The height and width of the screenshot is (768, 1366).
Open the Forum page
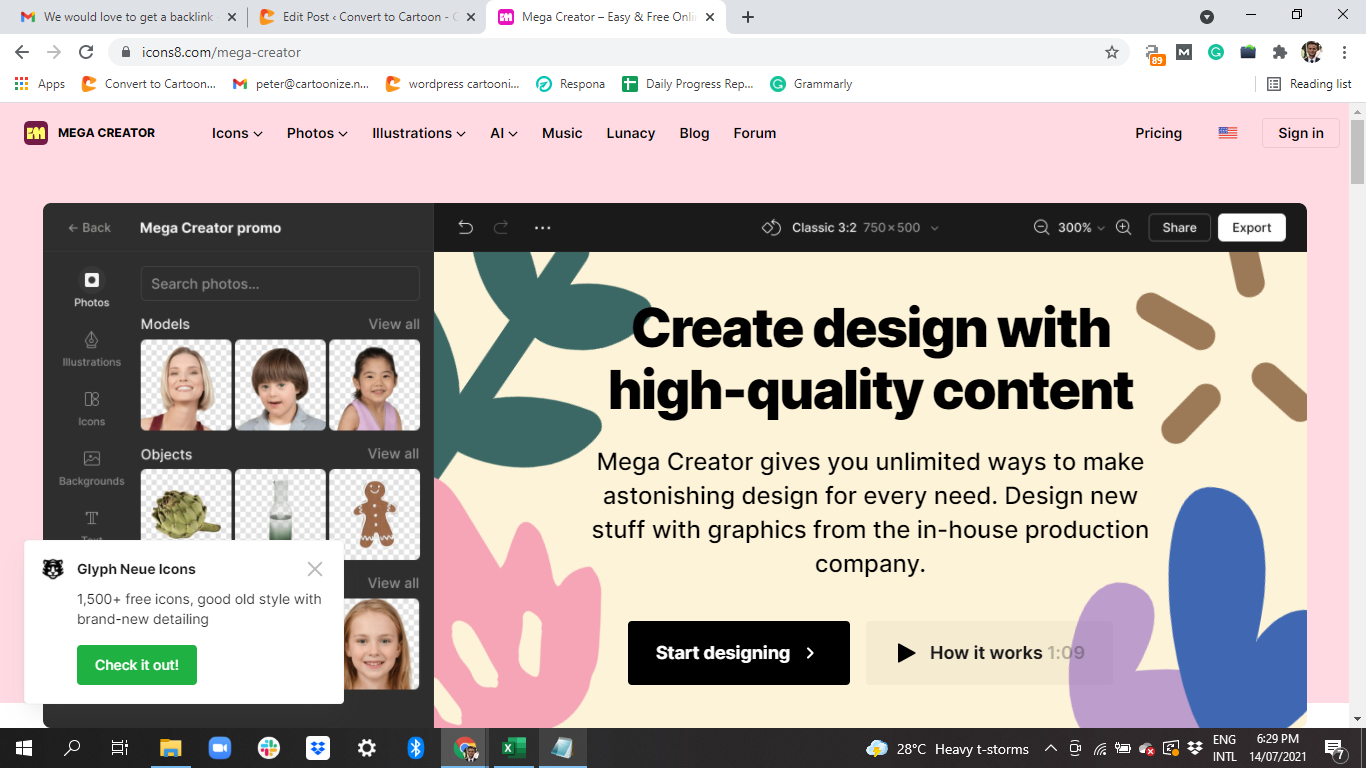click(x=755, y=133)
